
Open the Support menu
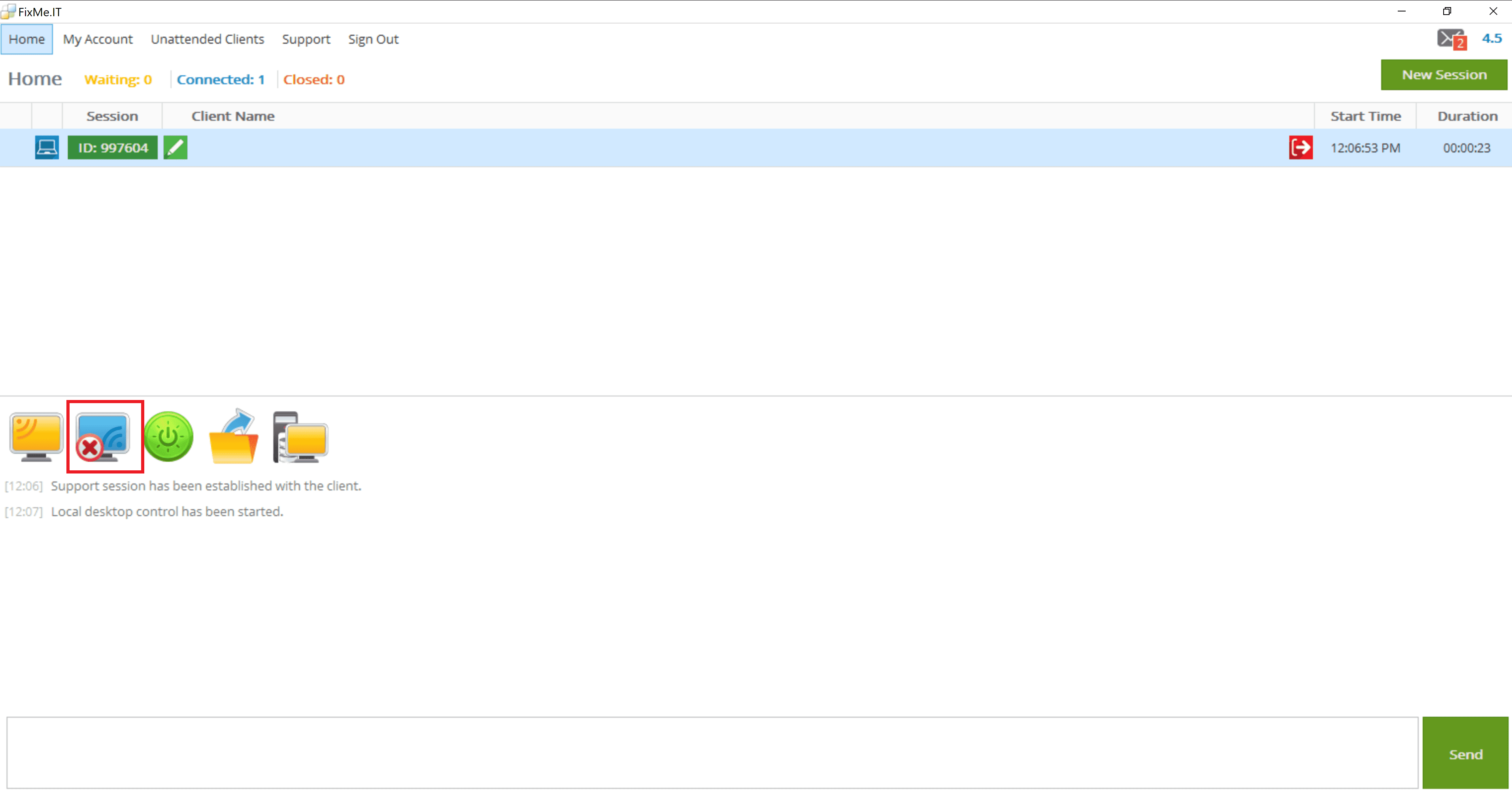click(x=306, y=40)
